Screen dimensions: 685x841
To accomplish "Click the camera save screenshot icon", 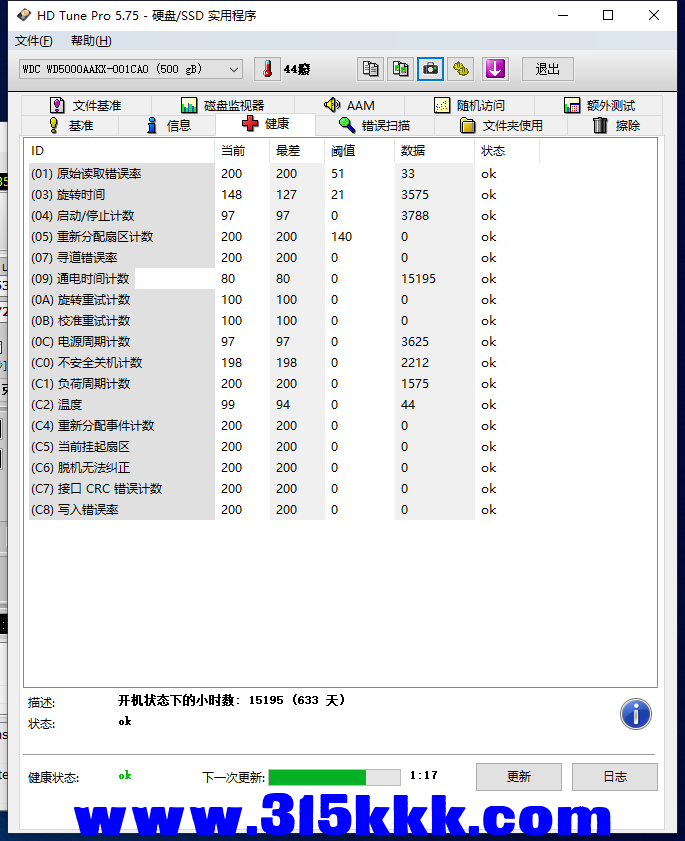I will (430, 69).
